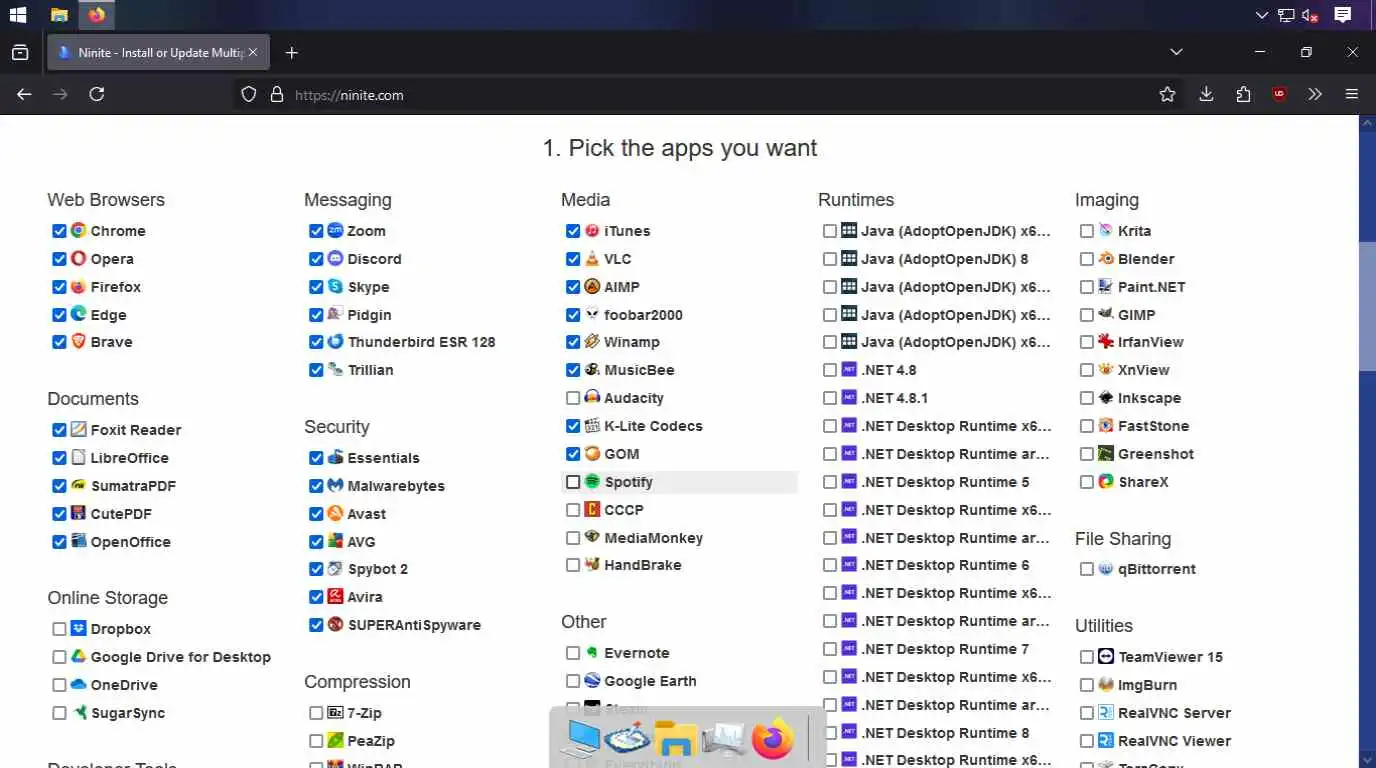
Task: Click the VLC cone icon
Action: pyautogui.click(x=592, y=258)
